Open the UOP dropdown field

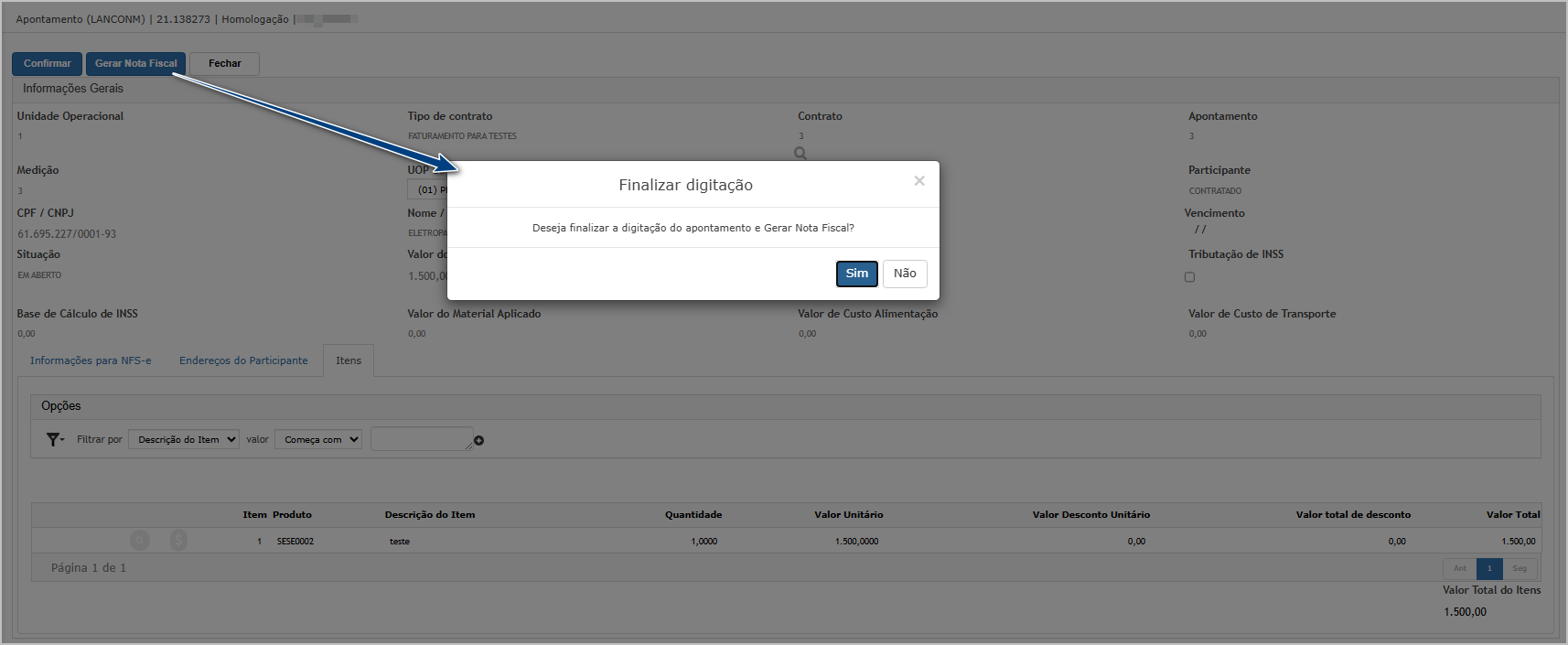(x=427, y=190)
